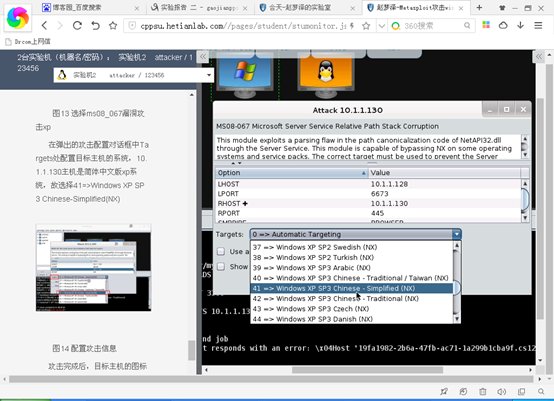
Task: Click the page bottom horizontal scrollbar
Action: [x=271, y=379]
